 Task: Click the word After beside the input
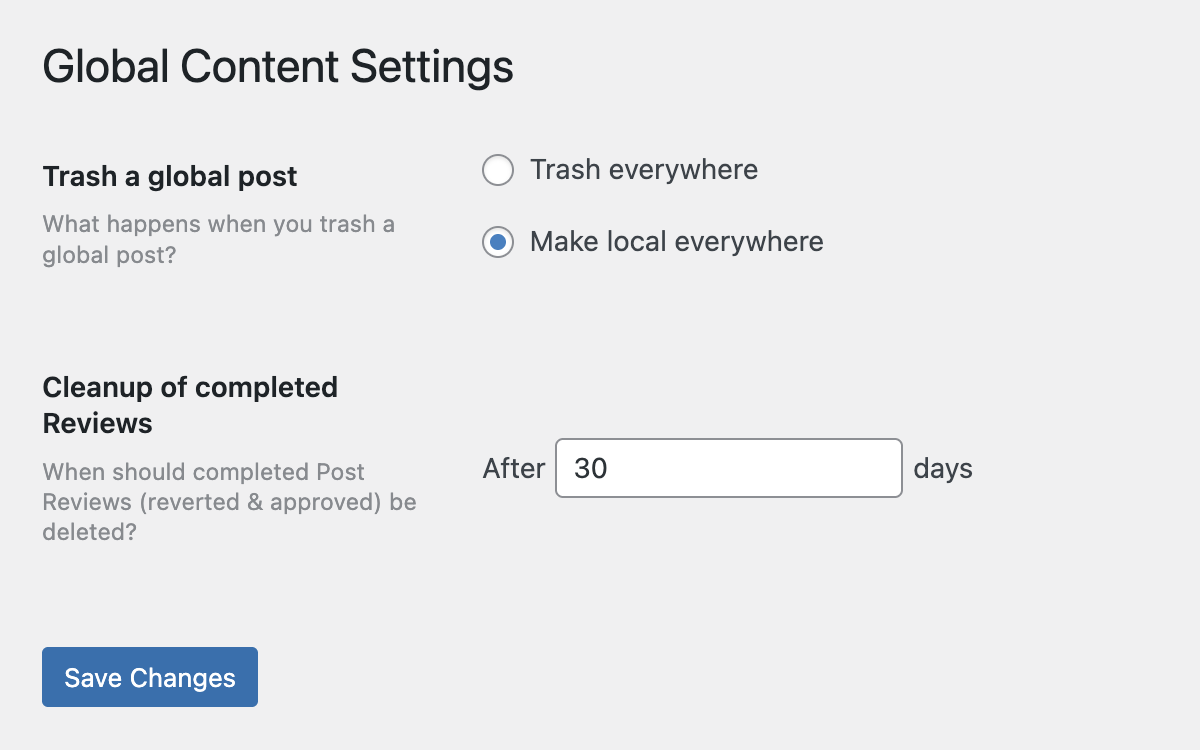tap(514, 468)
